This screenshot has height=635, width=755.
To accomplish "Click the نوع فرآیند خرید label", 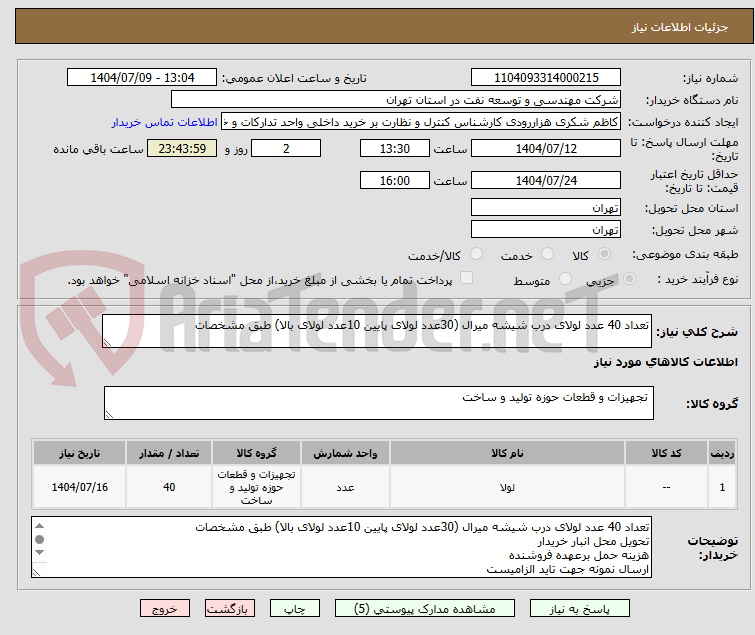I will 697,279.
